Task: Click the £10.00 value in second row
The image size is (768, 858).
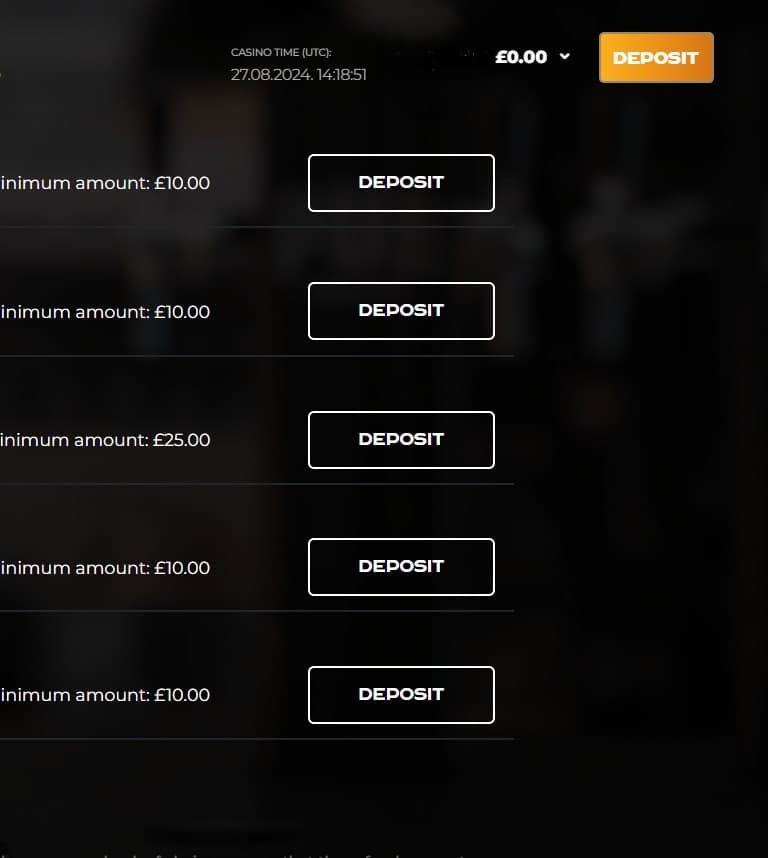Action: click(x=182, y=312)
